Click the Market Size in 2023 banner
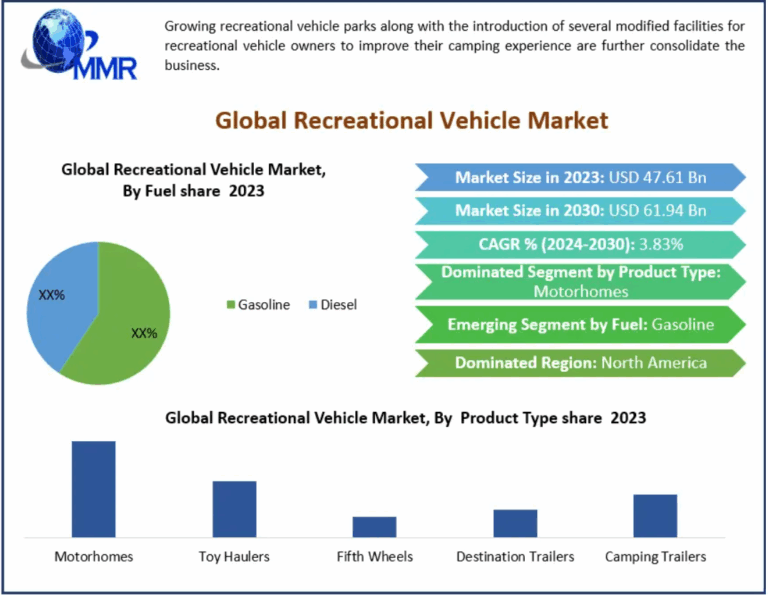This screenshot has width=768, height=595. click(x=580, y=177)
